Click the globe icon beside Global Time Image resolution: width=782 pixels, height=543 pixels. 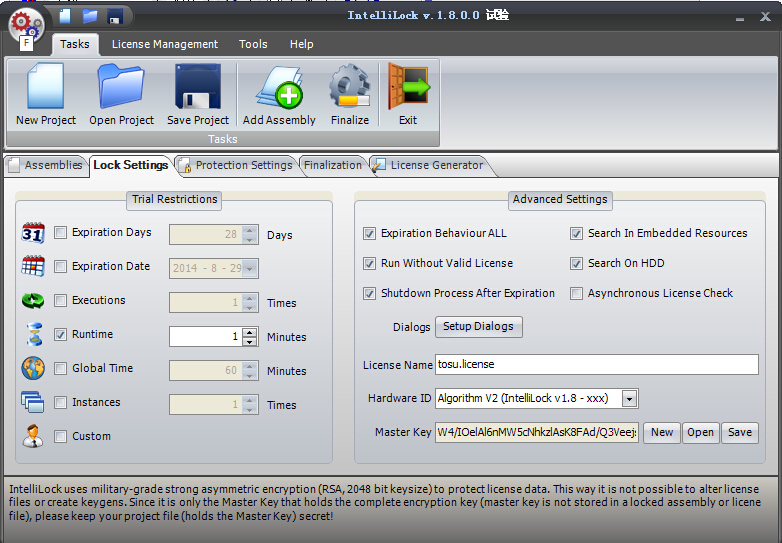click(x=33, y=368)
